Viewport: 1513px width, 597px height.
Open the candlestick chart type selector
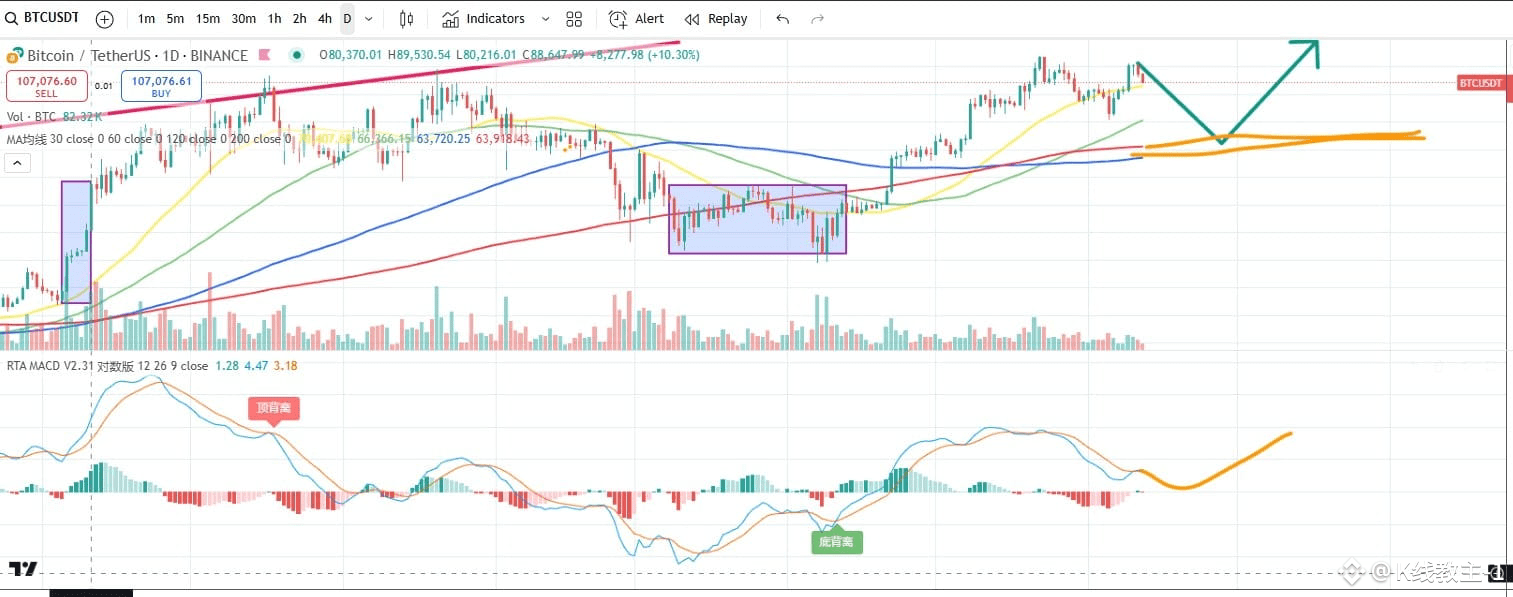[406, 19]
